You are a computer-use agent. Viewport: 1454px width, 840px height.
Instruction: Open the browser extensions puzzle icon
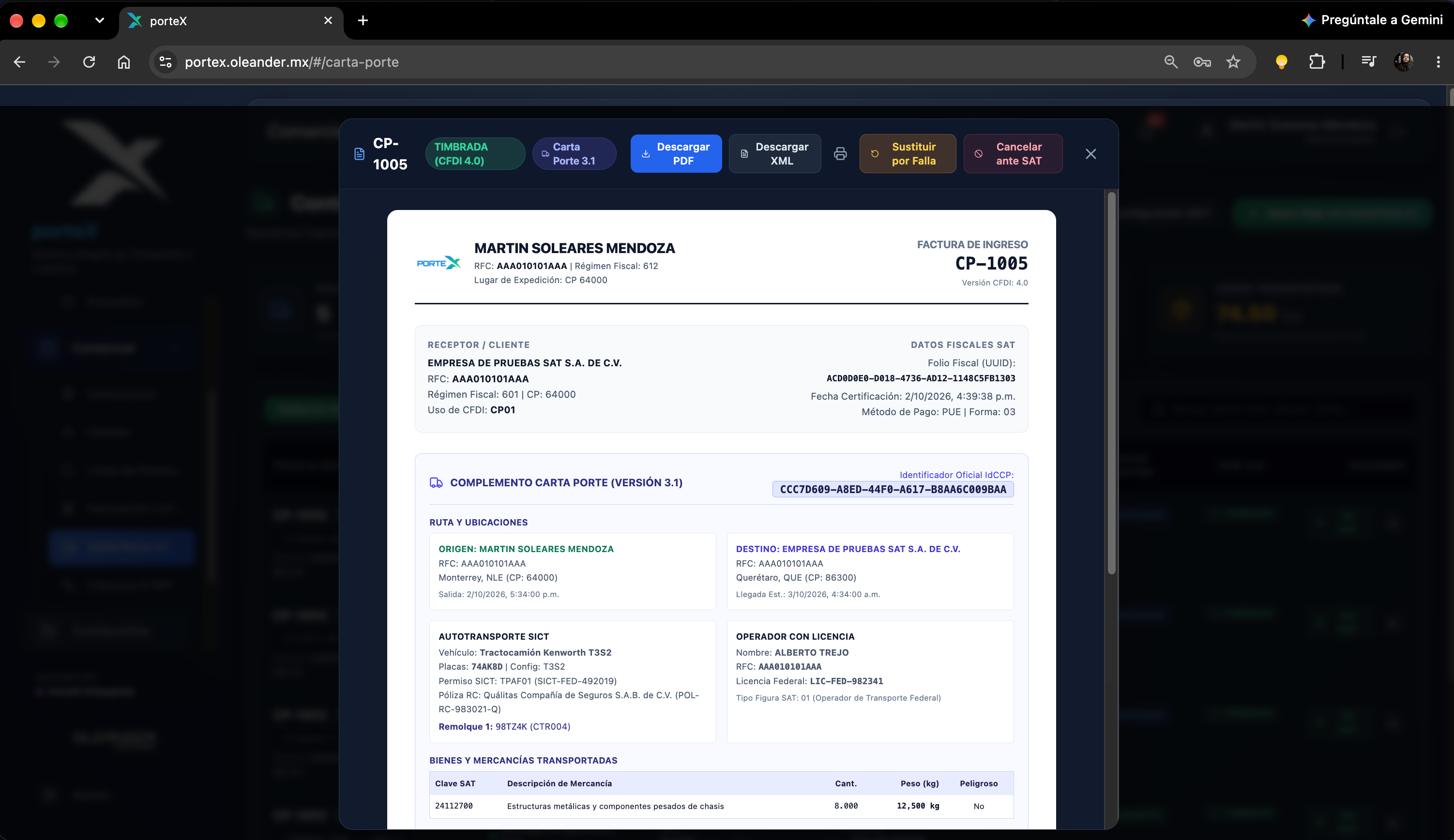pyautogui.click(x=1317, y=62)
